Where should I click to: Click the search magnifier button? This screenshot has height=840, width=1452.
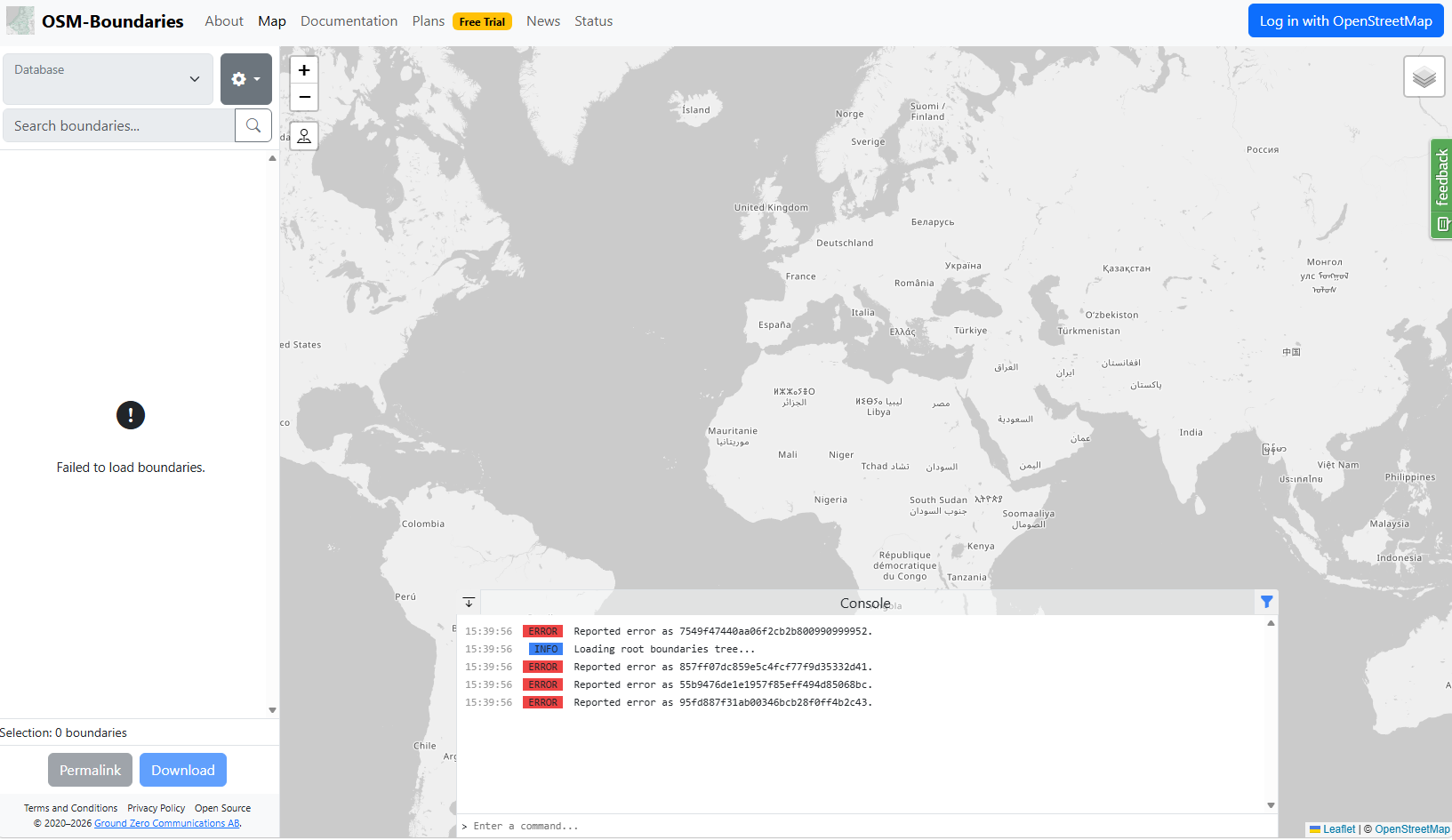tap(253, 125)
